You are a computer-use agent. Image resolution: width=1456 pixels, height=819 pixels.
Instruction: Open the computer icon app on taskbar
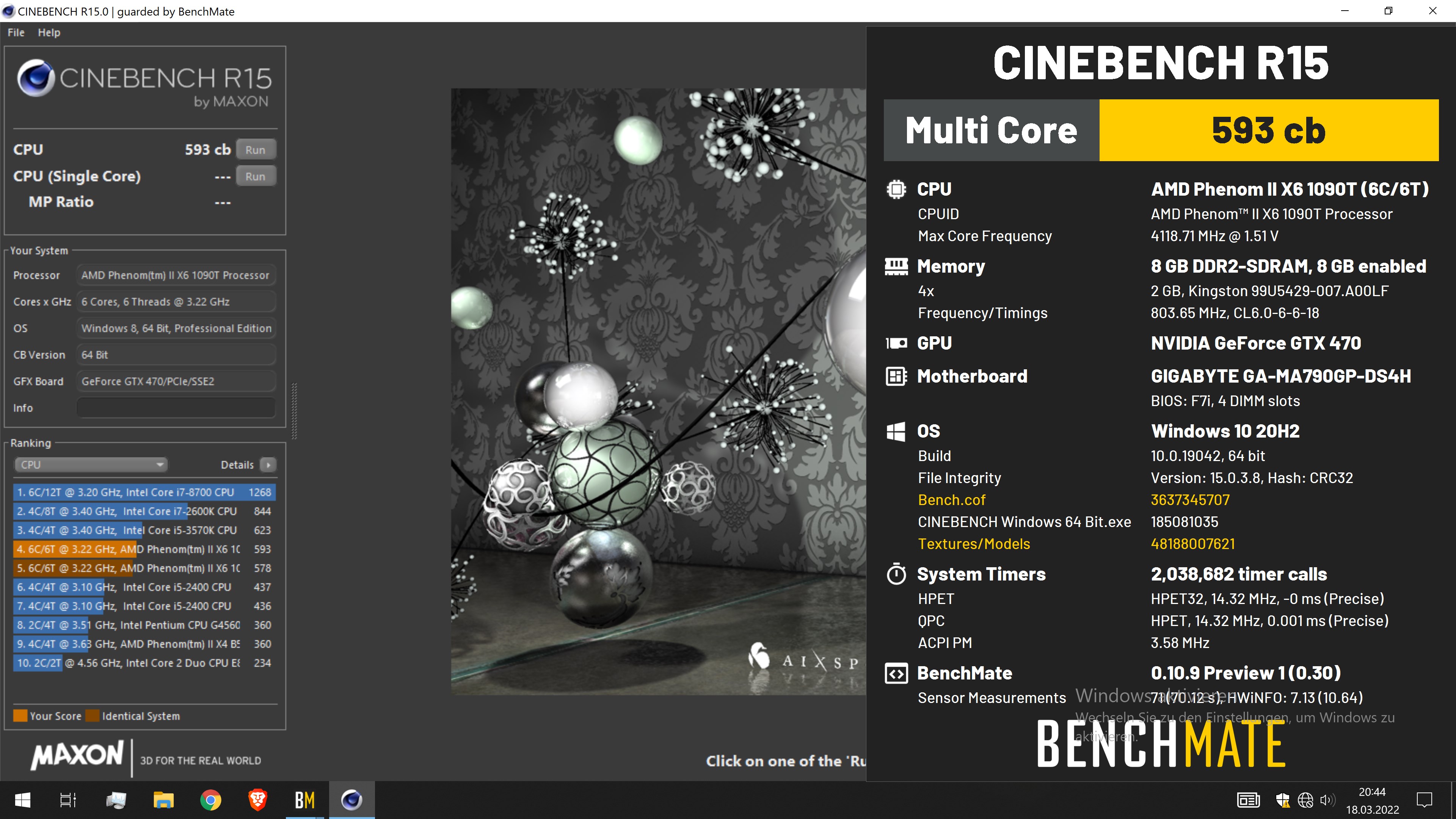[x=116, y=800]
